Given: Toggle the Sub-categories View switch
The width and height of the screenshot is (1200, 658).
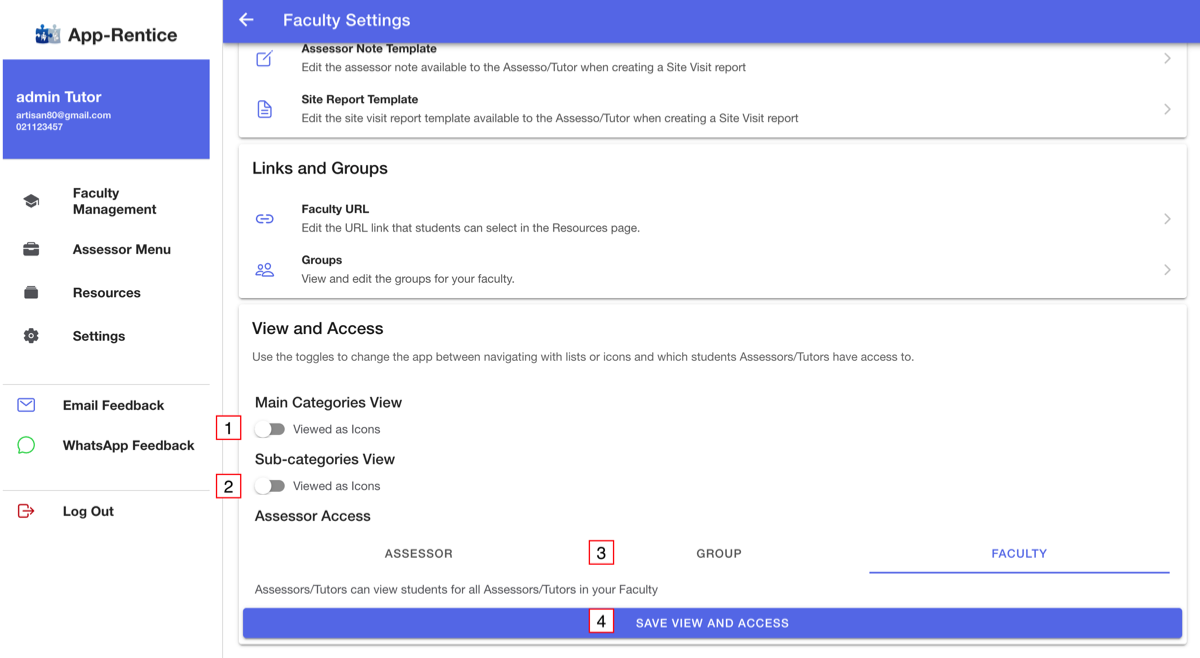Looking at the screenshot, I should 269,486.
